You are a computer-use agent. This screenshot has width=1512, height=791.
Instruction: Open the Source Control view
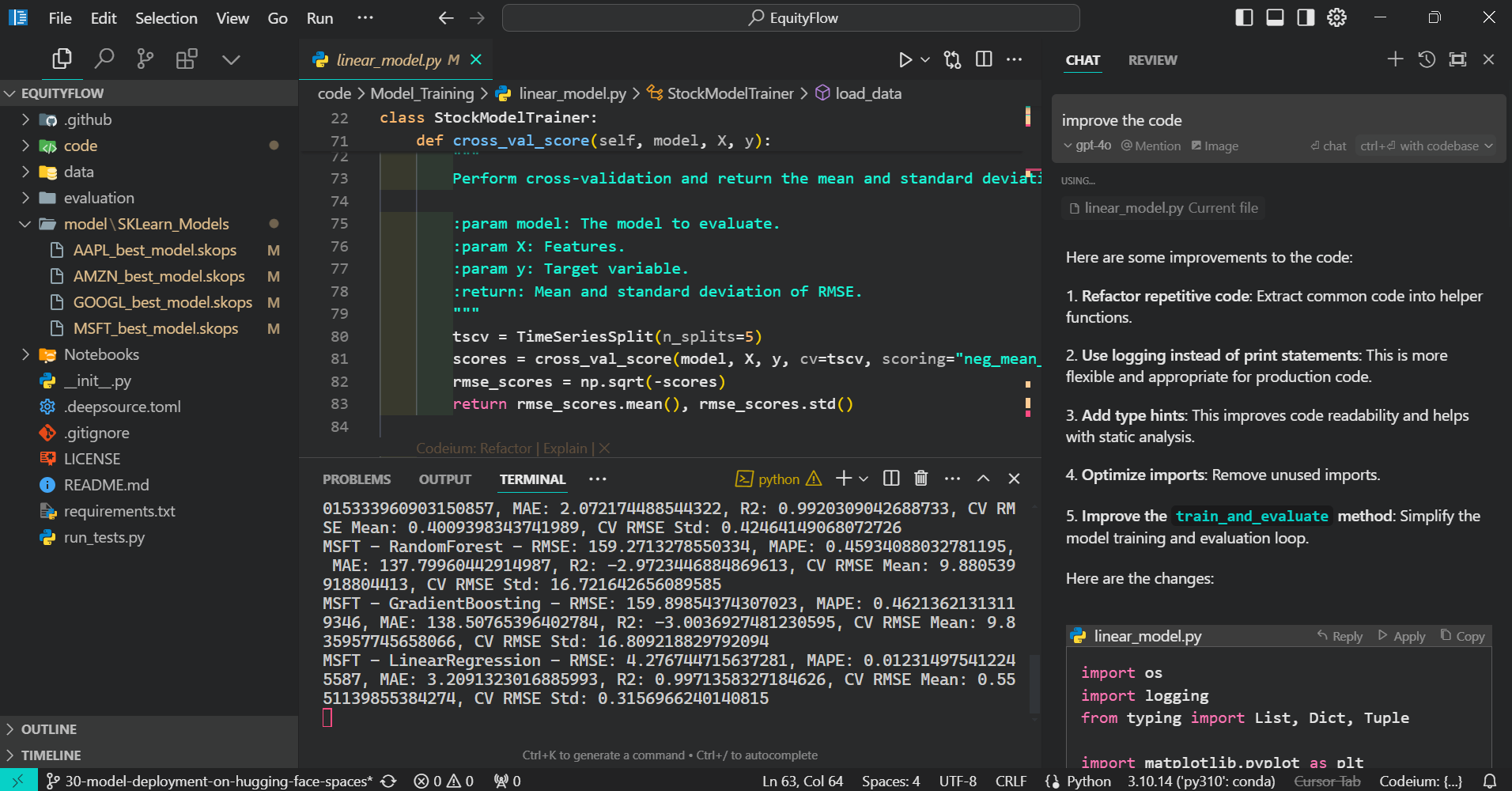(x=145, y=59)
